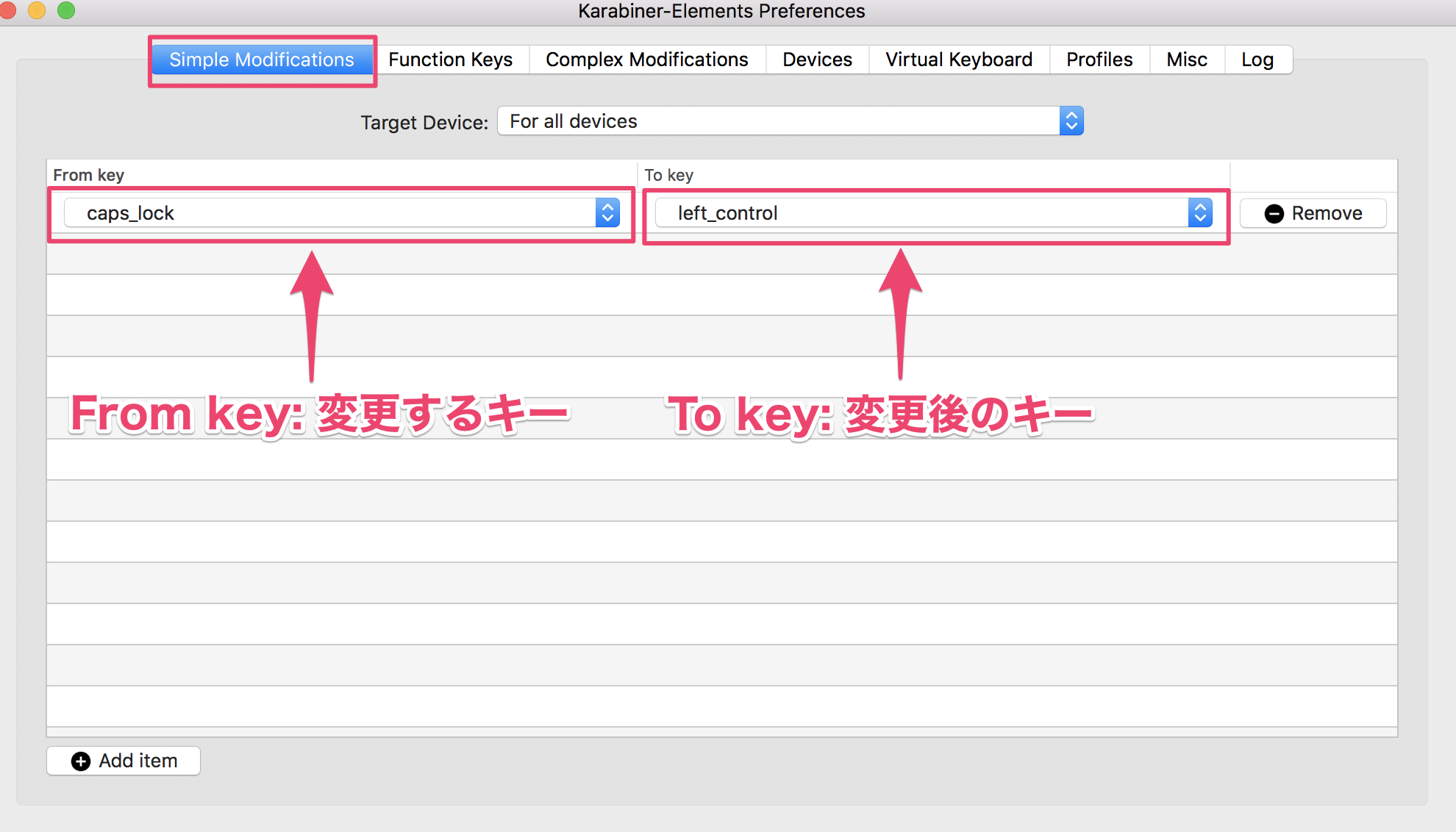This screenshot has height=832, width=1456.
Task: Click the blue arrows in the caps_lock field
Action: [607, 212]
